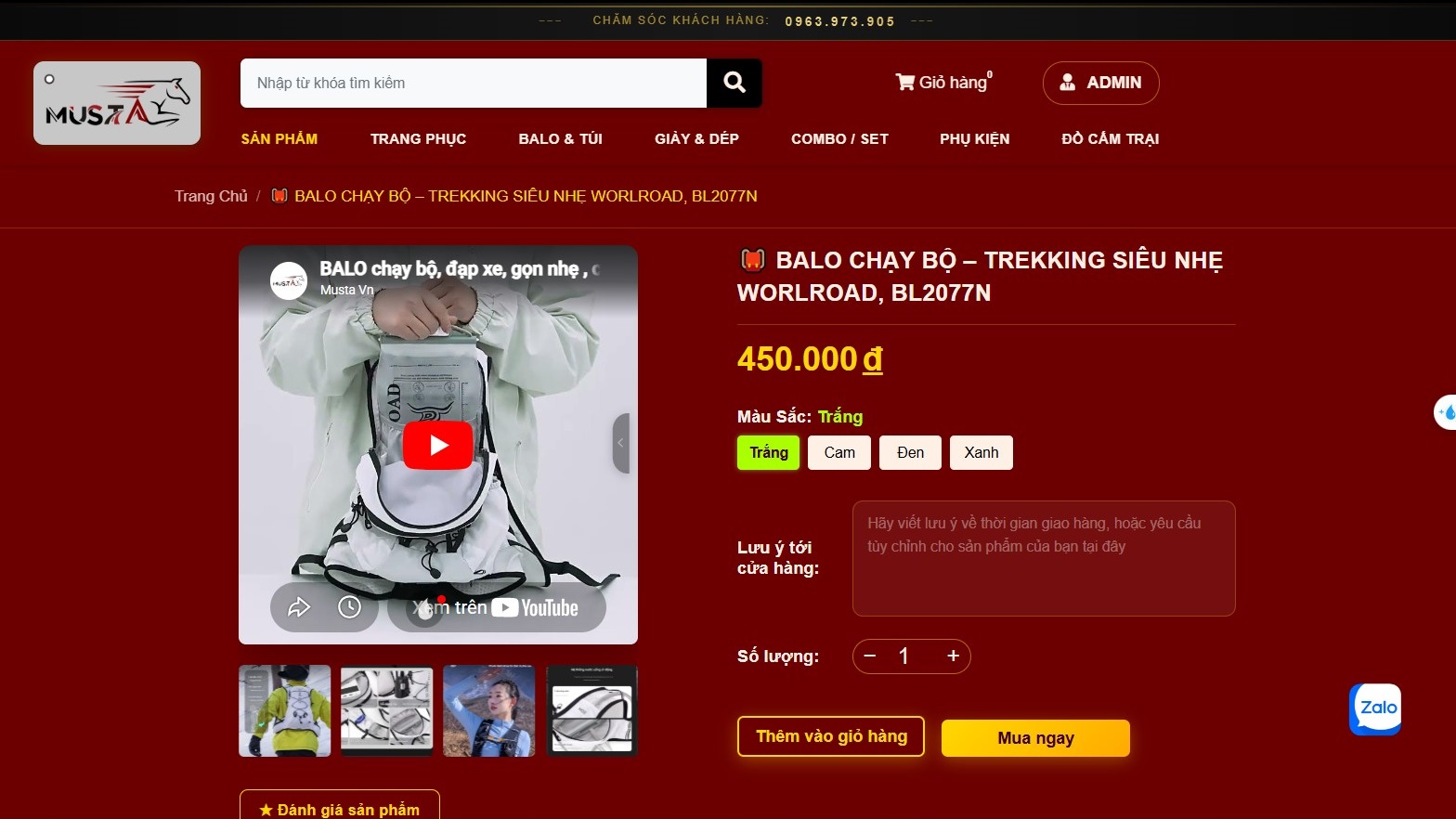The image size is (1456, 819).
Task: Click the search magnifier icon button
Action: [734, 83]
